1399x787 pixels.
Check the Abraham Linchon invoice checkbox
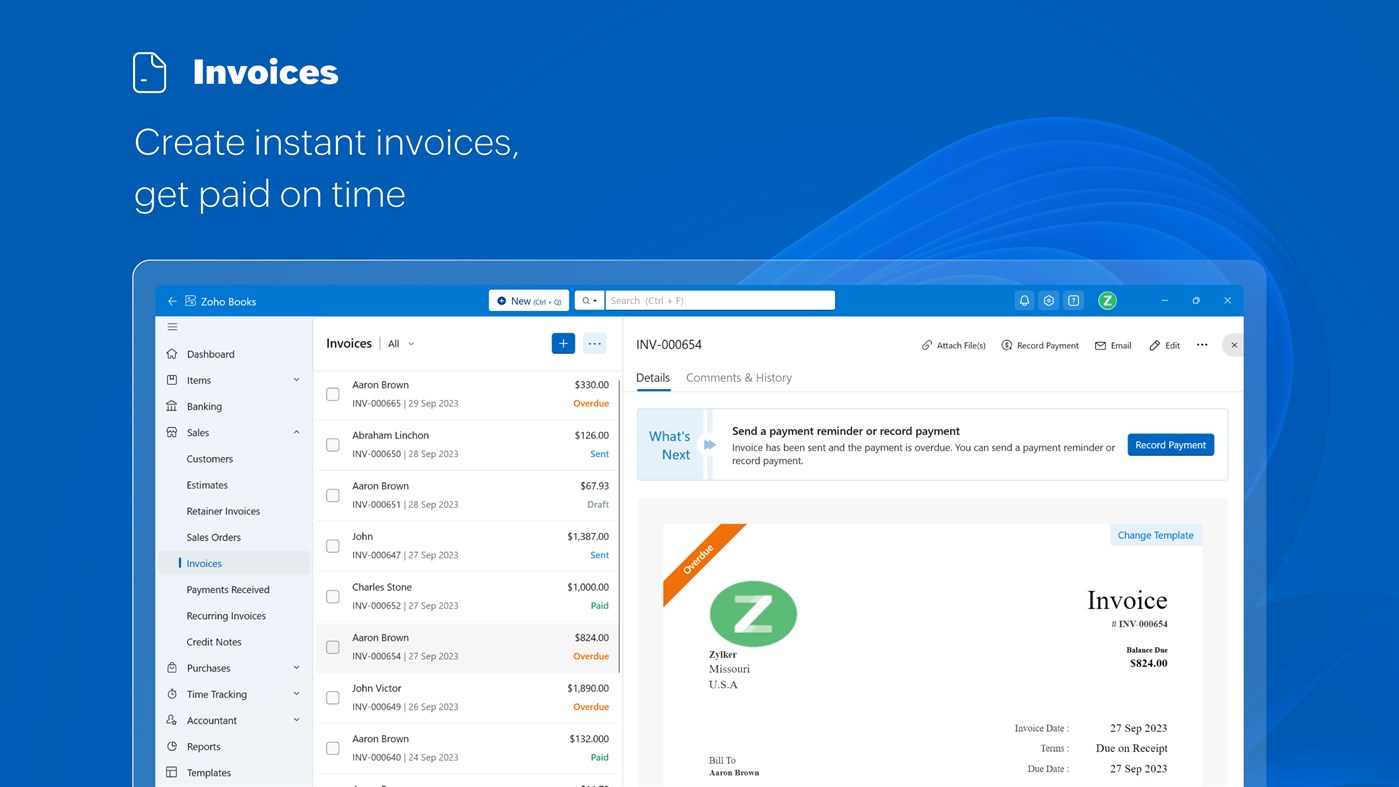tap(332, 444)
